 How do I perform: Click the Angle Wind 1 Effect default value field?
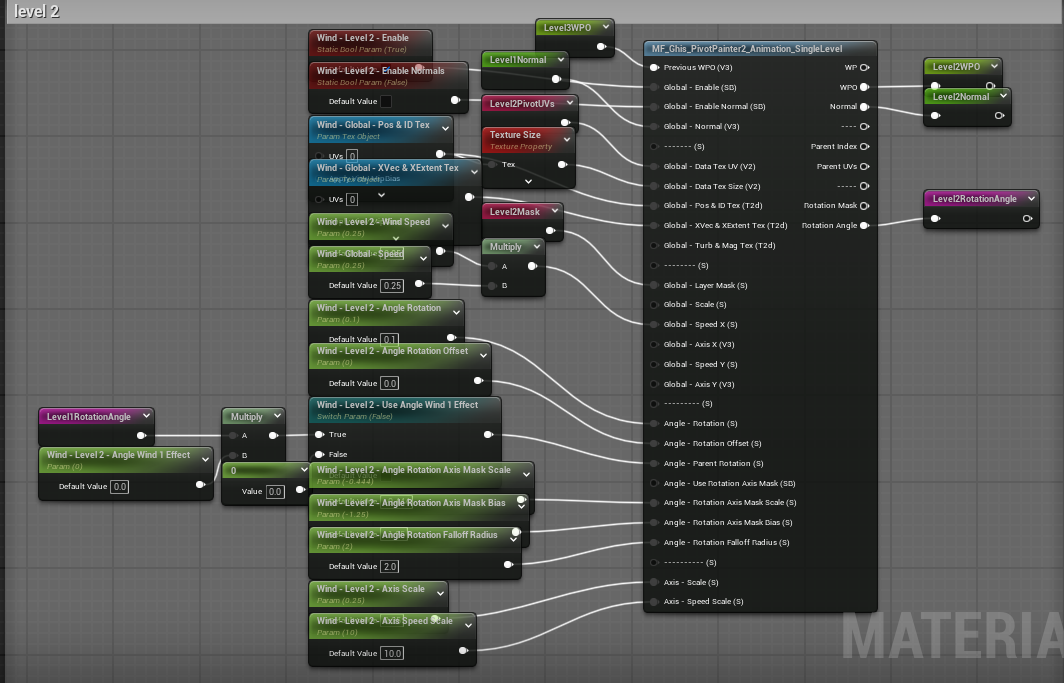[x=119, y=487]
